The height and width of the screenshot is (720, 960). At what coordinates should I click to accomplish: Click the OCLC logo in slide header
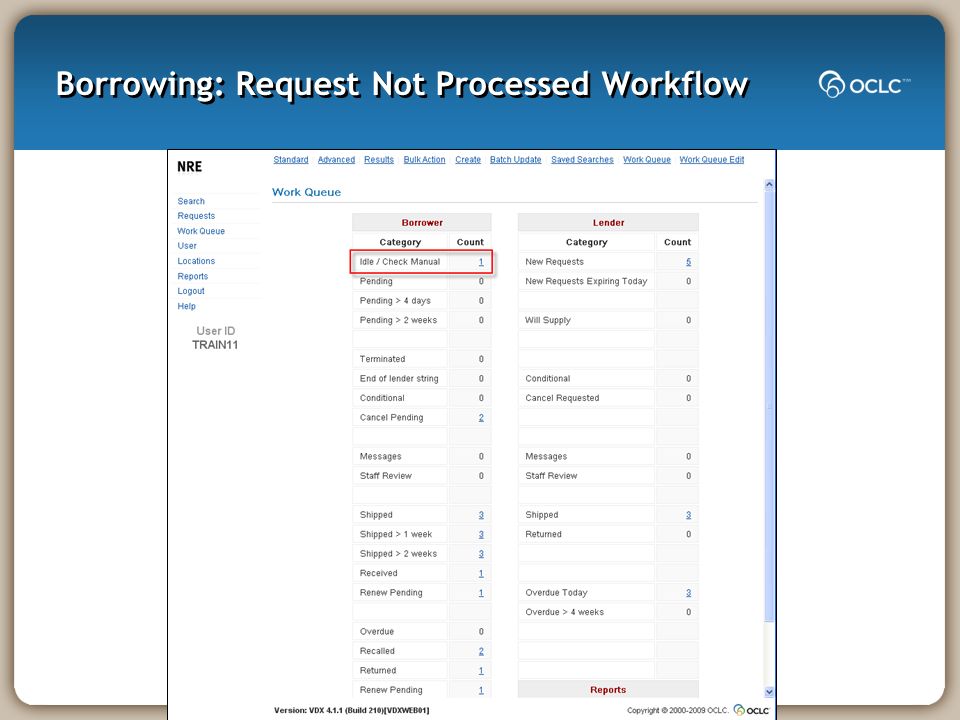coord(864,84)
